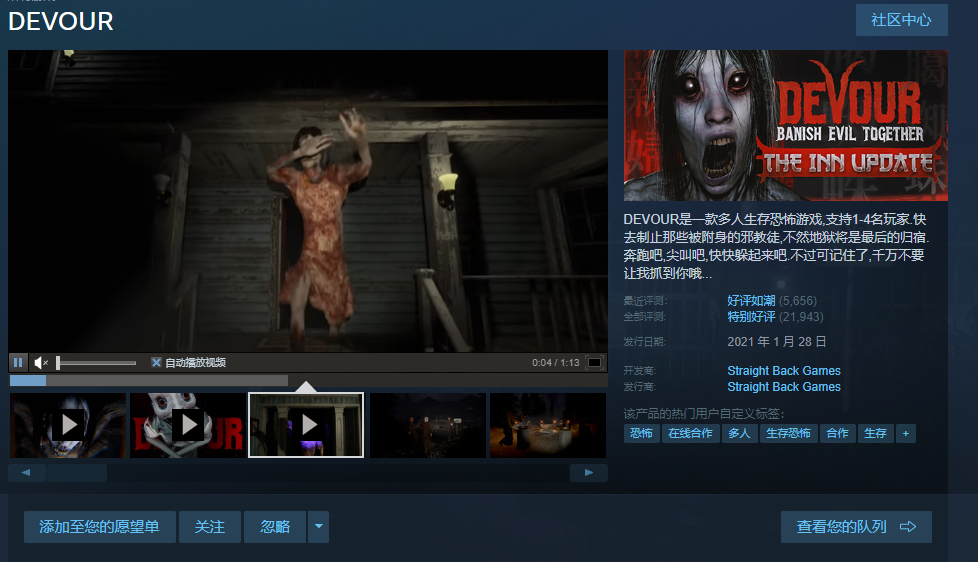Select the 生存恐怖 tag
Image resolution: width=978 pixels, height=562 pixels.
[x=788, y=434]
